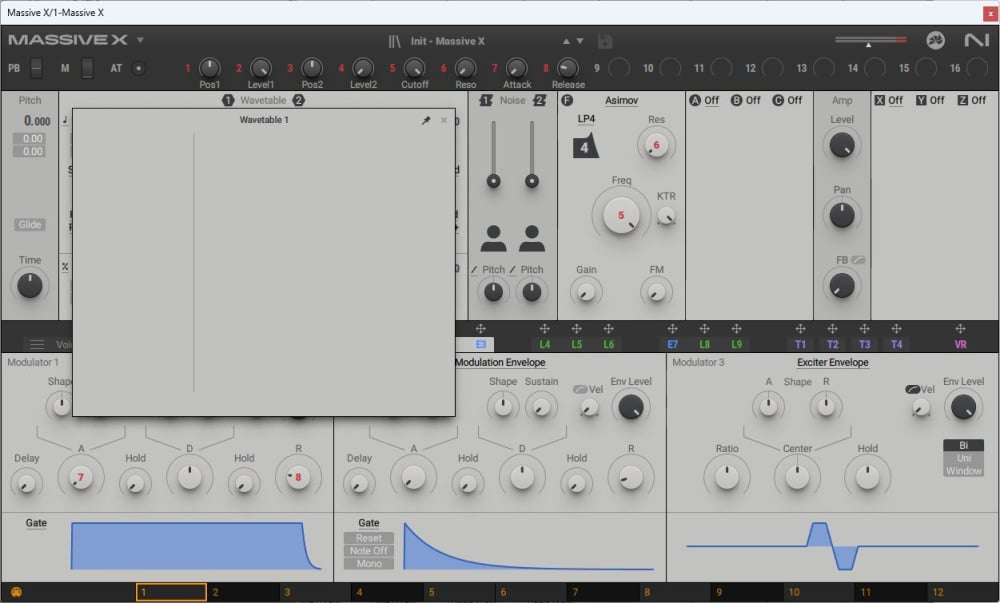Toggle Vel switch in Modulation Envelope
The width and height of the screenshot is (1000, 603).
point(580,389)
